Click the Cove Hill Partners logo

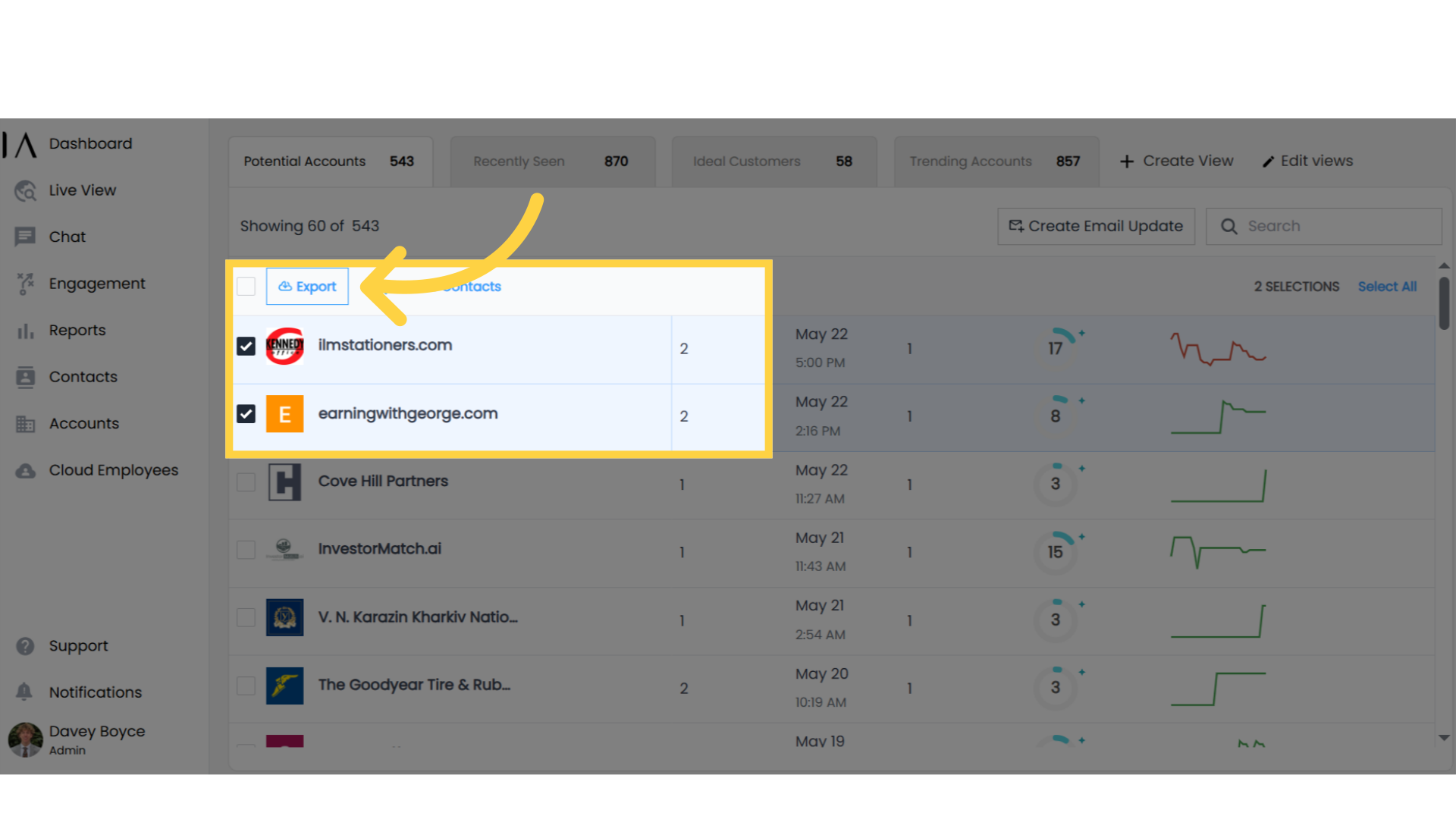click(285, 482)
